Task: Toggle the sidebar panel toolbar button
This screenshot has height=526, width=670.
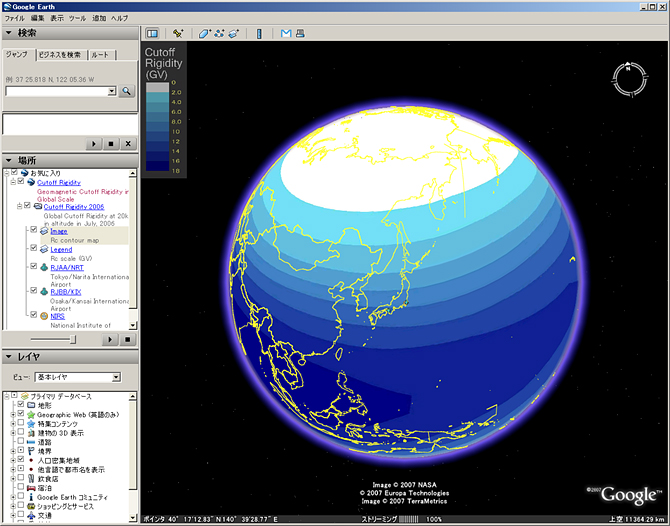Action: click(x=152, y=33)
